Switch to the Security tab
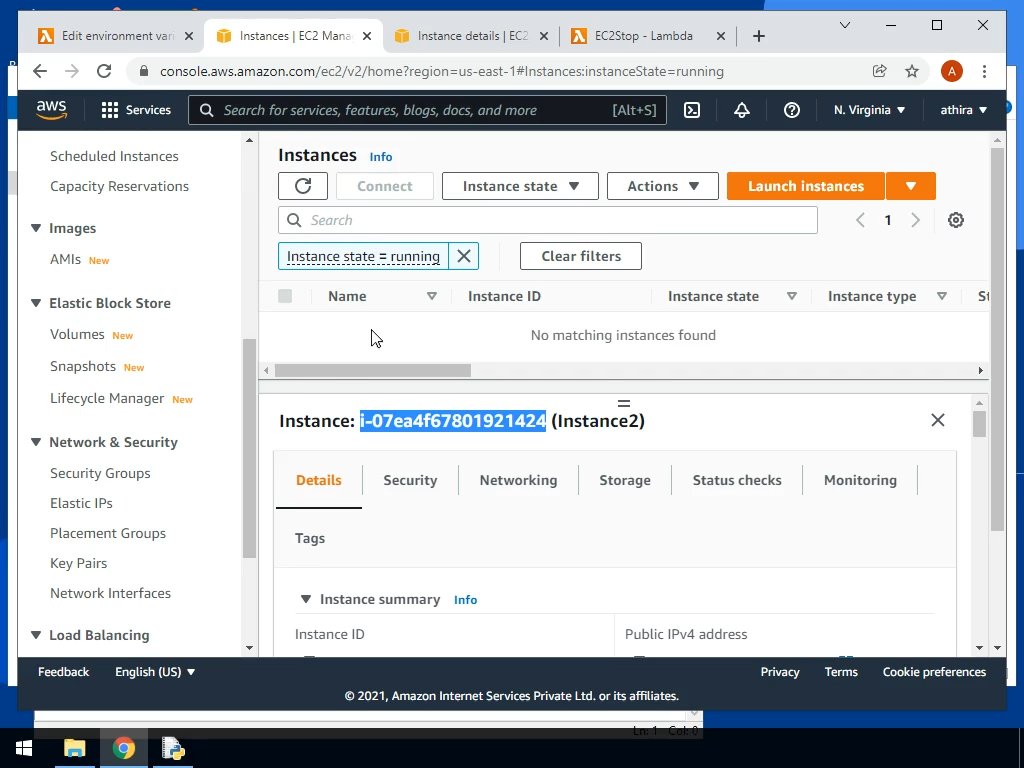1024x768 pixels. click(410, 480)
